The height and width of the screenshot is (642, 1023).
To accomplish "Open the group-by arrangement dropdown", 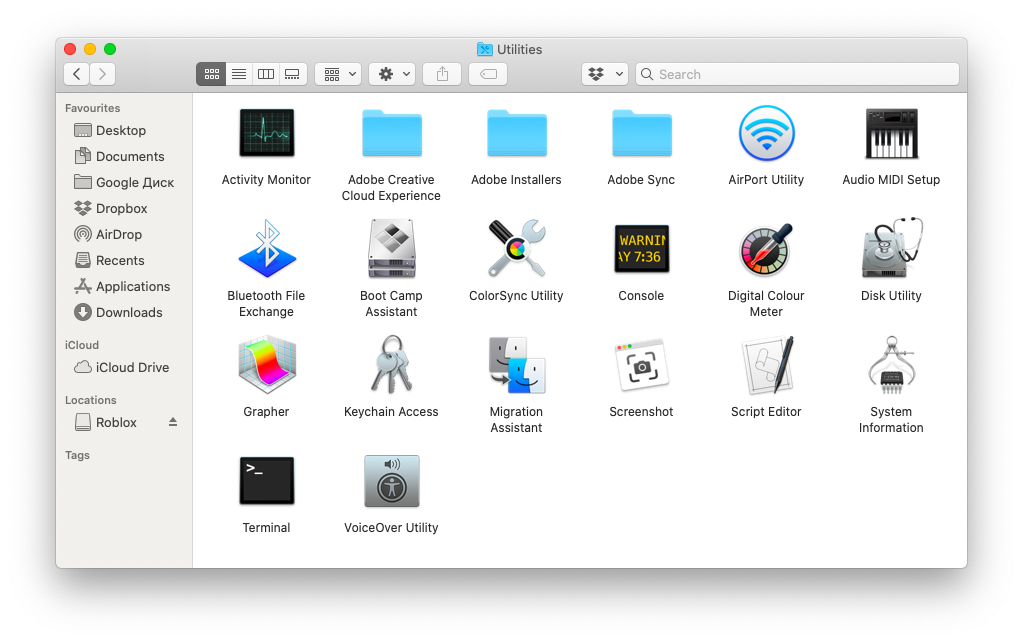I will (x=339, y=74).
